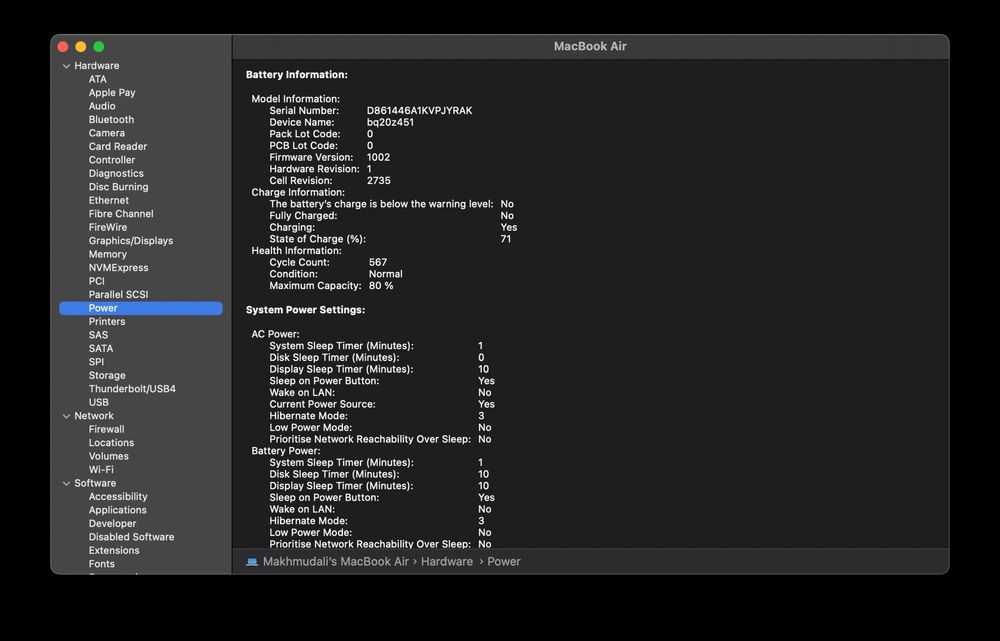Click Hardware in the path bar

coord(446,562)
